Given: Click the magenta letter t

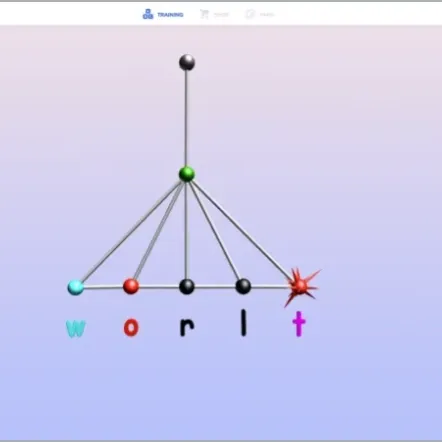Looking at the screenshot, I should click(299, 324).
